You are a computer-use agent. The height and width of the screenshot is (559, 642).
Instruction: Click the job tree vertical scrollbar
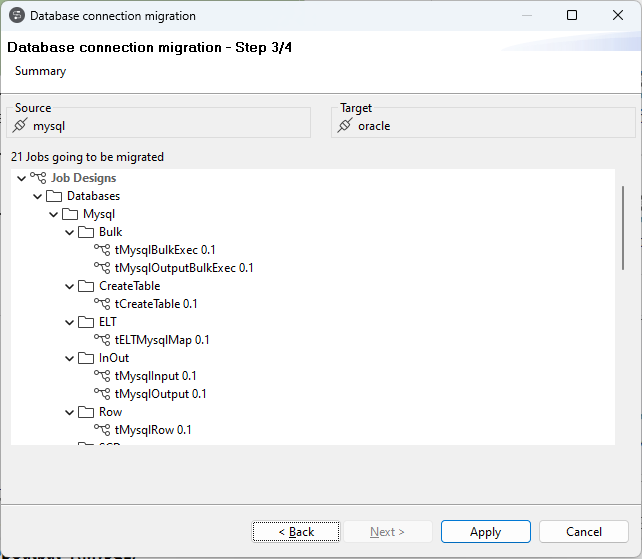623,222
